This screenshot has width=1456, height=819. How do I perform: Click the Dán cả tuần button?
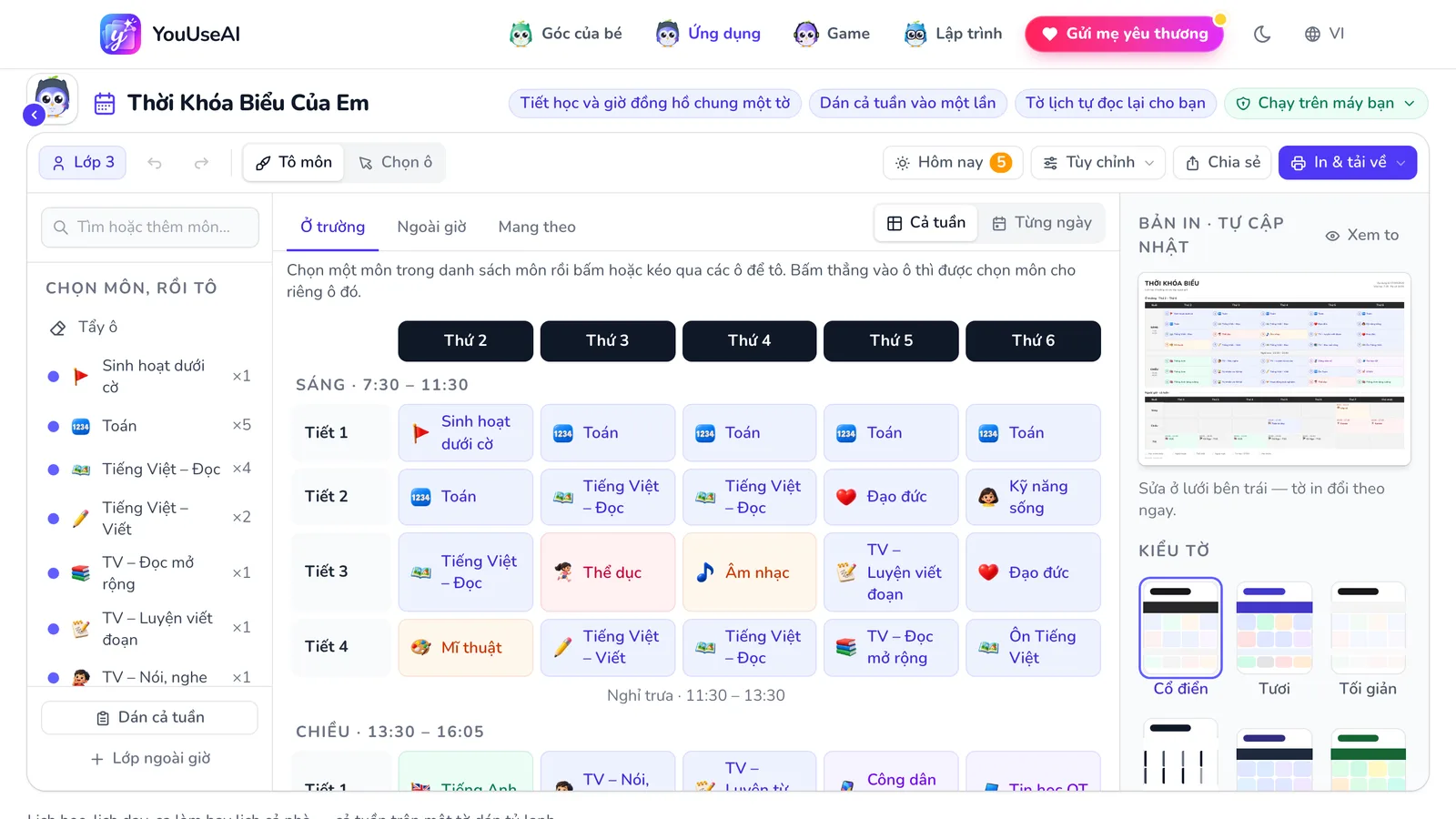pyautogui.click(x=150, y=718)
